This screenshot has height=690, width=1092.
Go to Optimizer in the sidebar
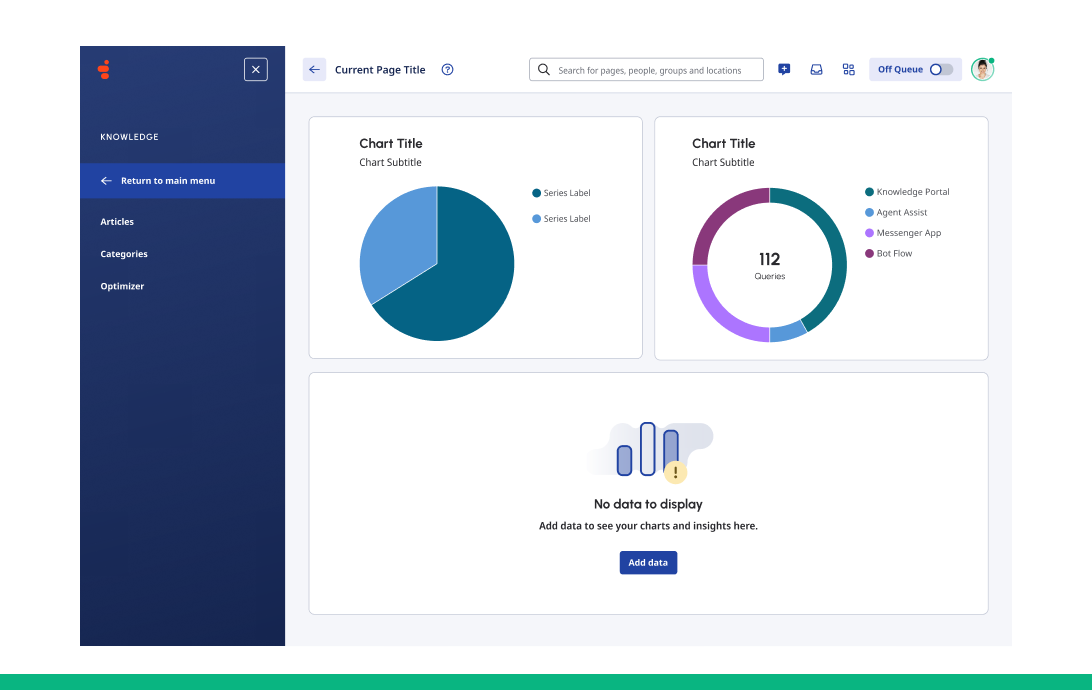pyautogui.click(x=122, y=286)
